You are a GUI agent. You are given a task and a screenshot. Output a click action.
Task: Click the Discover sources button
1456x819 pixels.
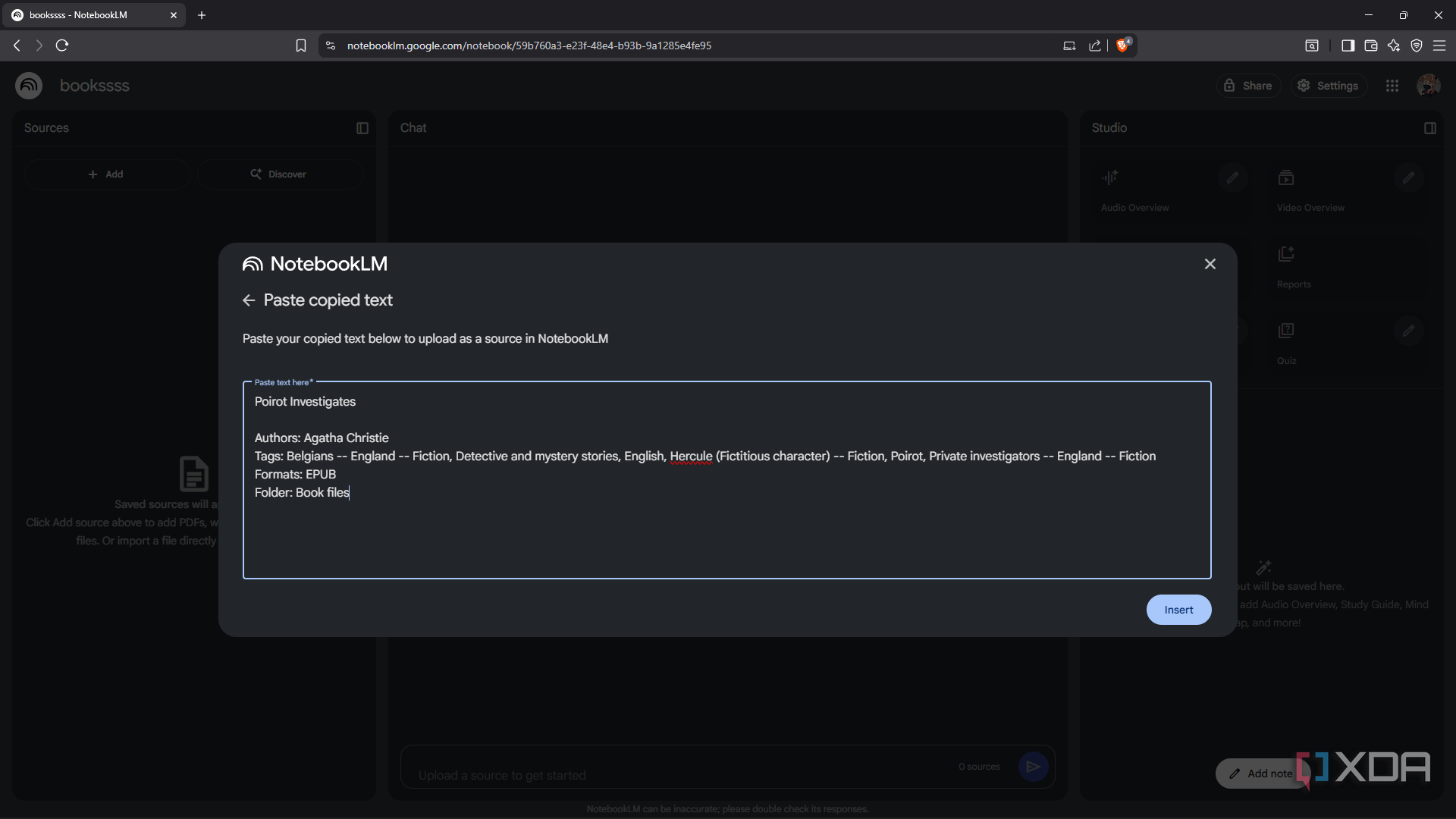pos(280,174)
